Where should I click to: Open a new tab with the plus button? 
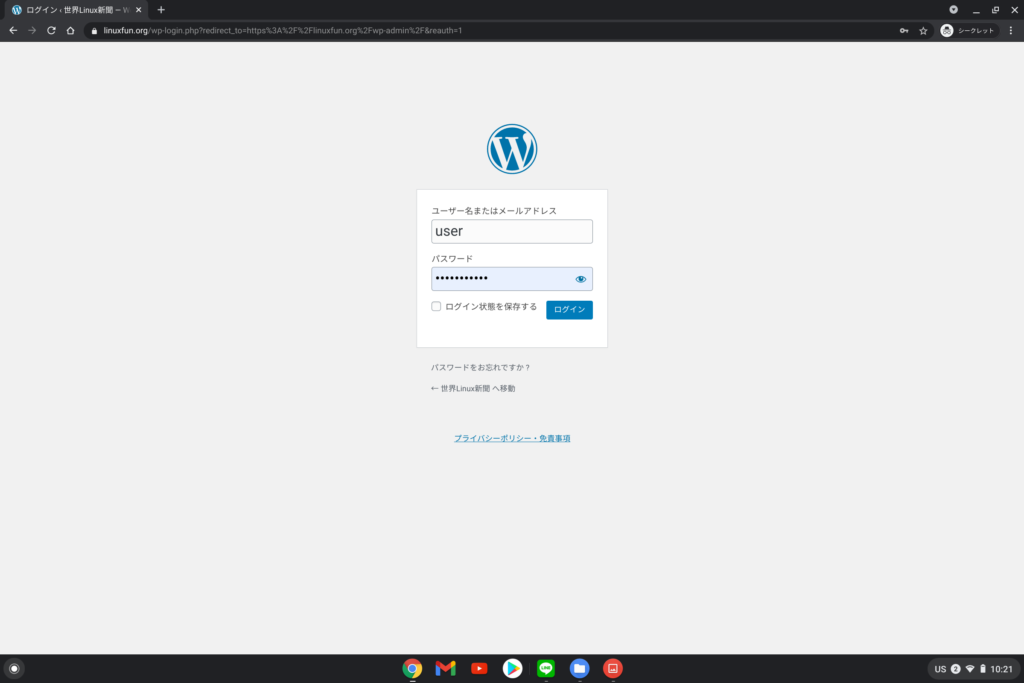[161, 10]
